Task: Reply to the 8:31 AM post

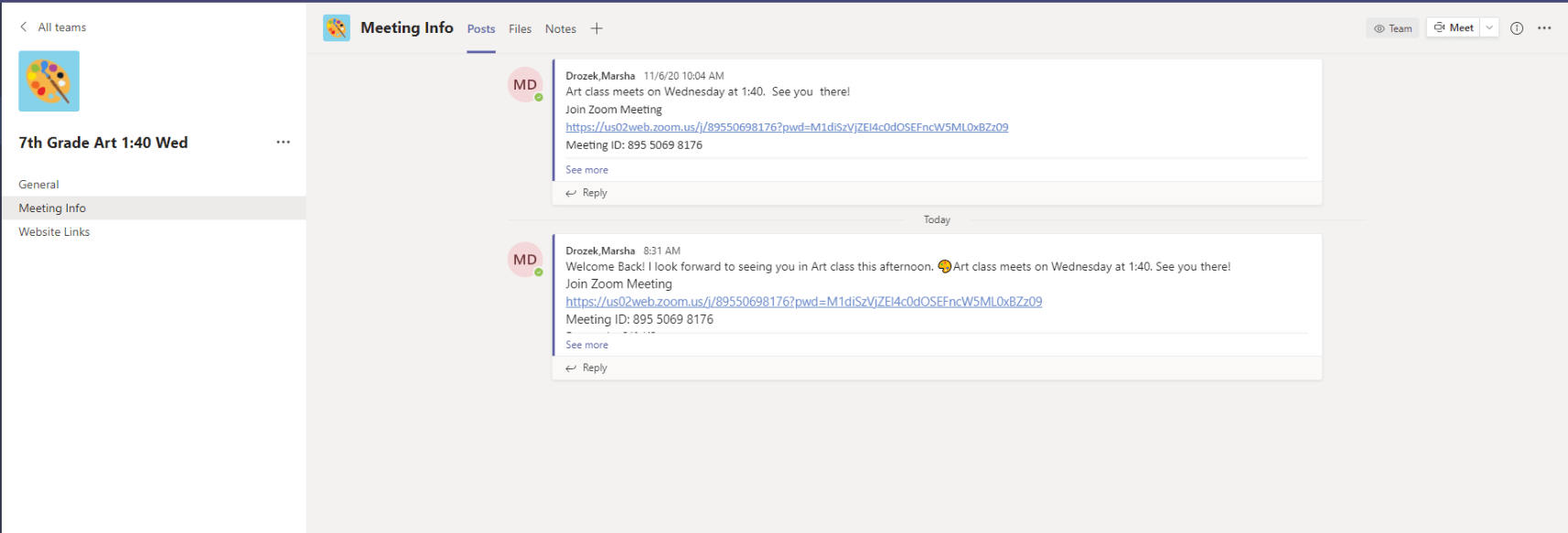Action: 586,368
